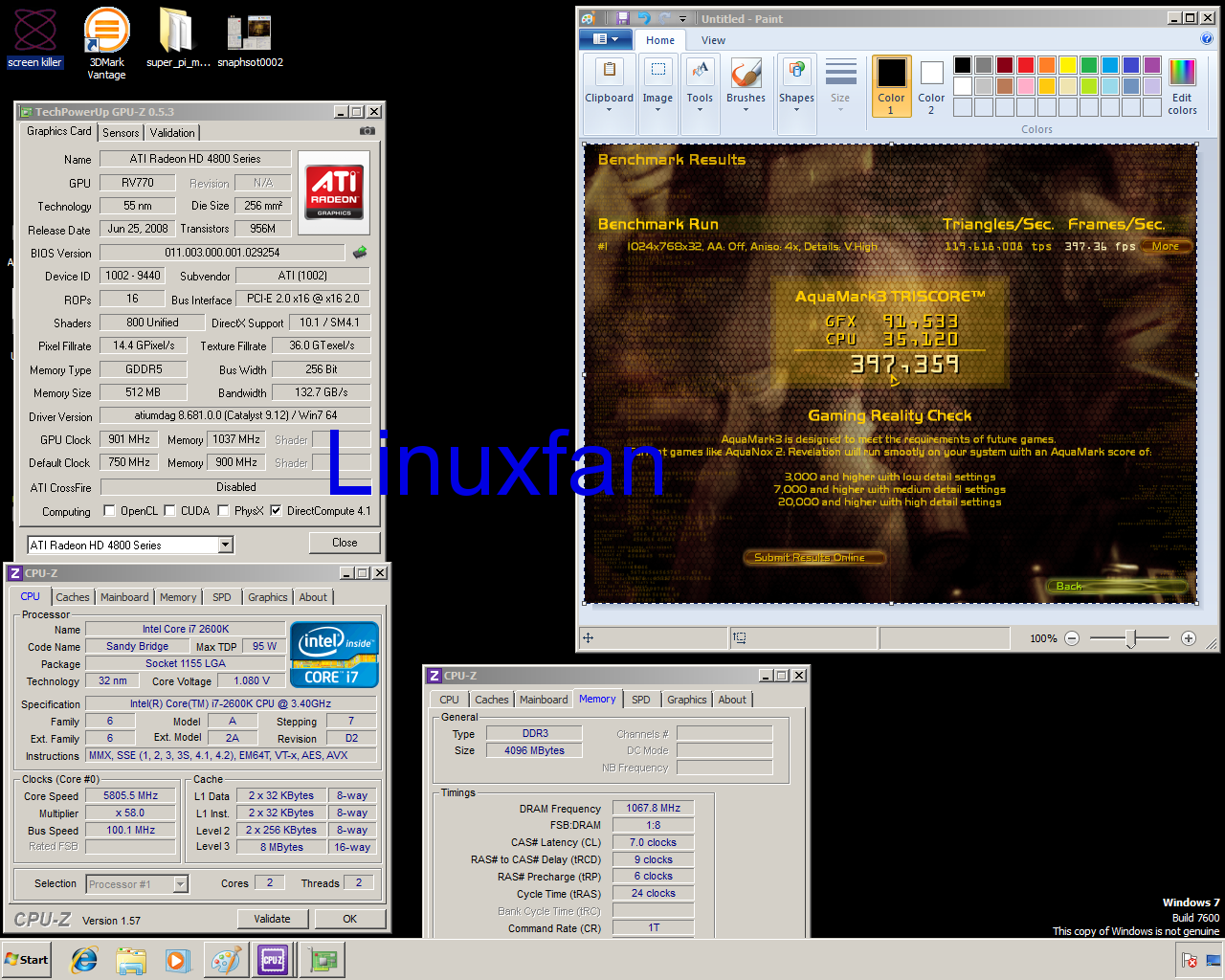The image size is (1225, 980).
Task: Click the Intel Core i7 logo in CPU-Z
Action: (334, 654)
